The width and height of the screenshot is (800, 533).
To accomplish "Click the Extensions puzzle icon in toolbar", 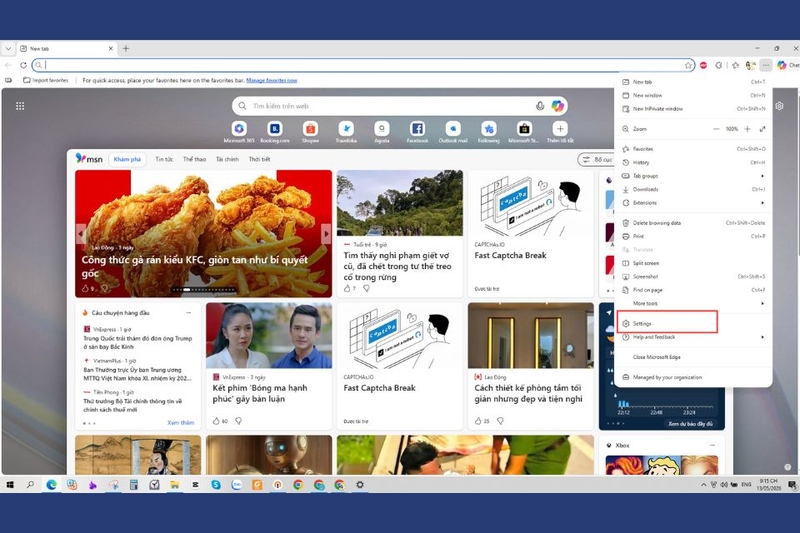I will [719, 65].
